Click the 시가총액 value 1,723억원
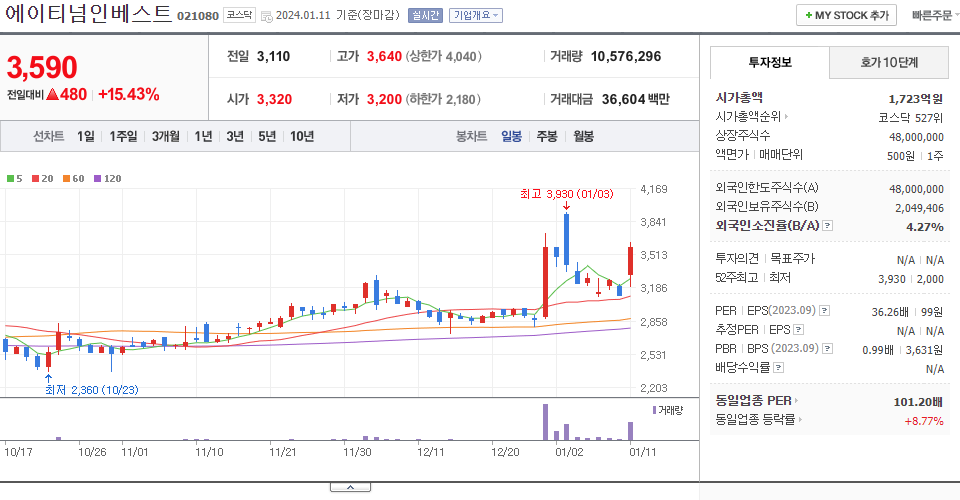 pyautogui.click(x=915, y=99)
